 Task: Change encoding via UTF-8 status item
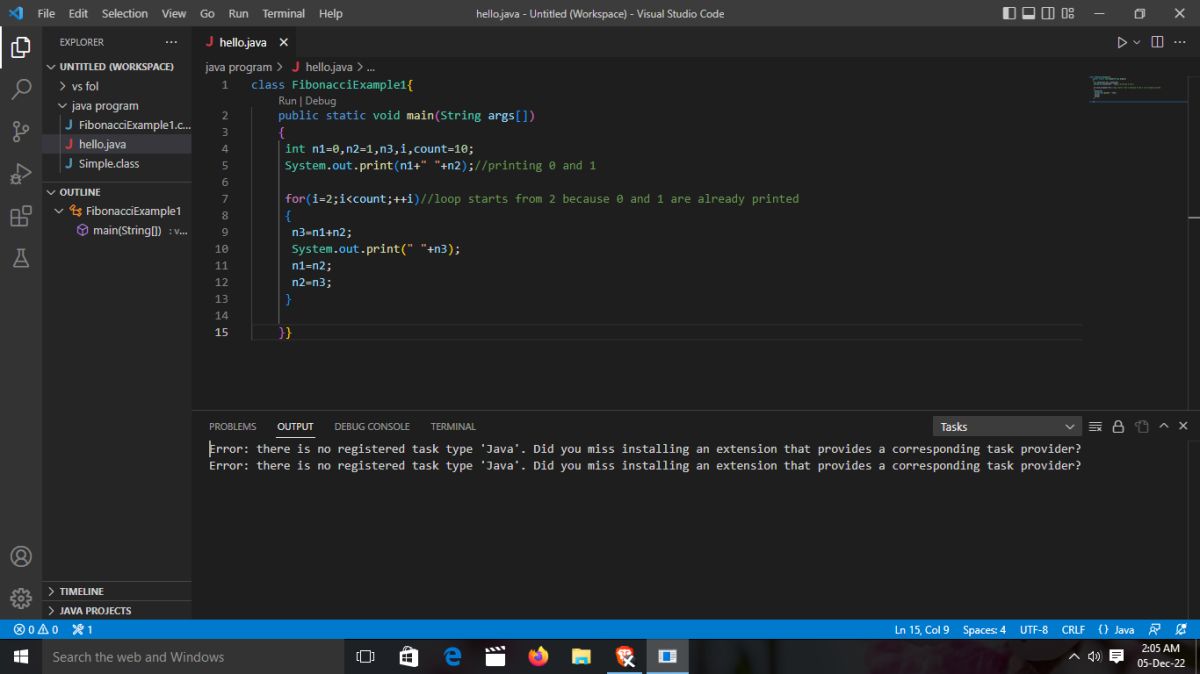point(1034,630)
